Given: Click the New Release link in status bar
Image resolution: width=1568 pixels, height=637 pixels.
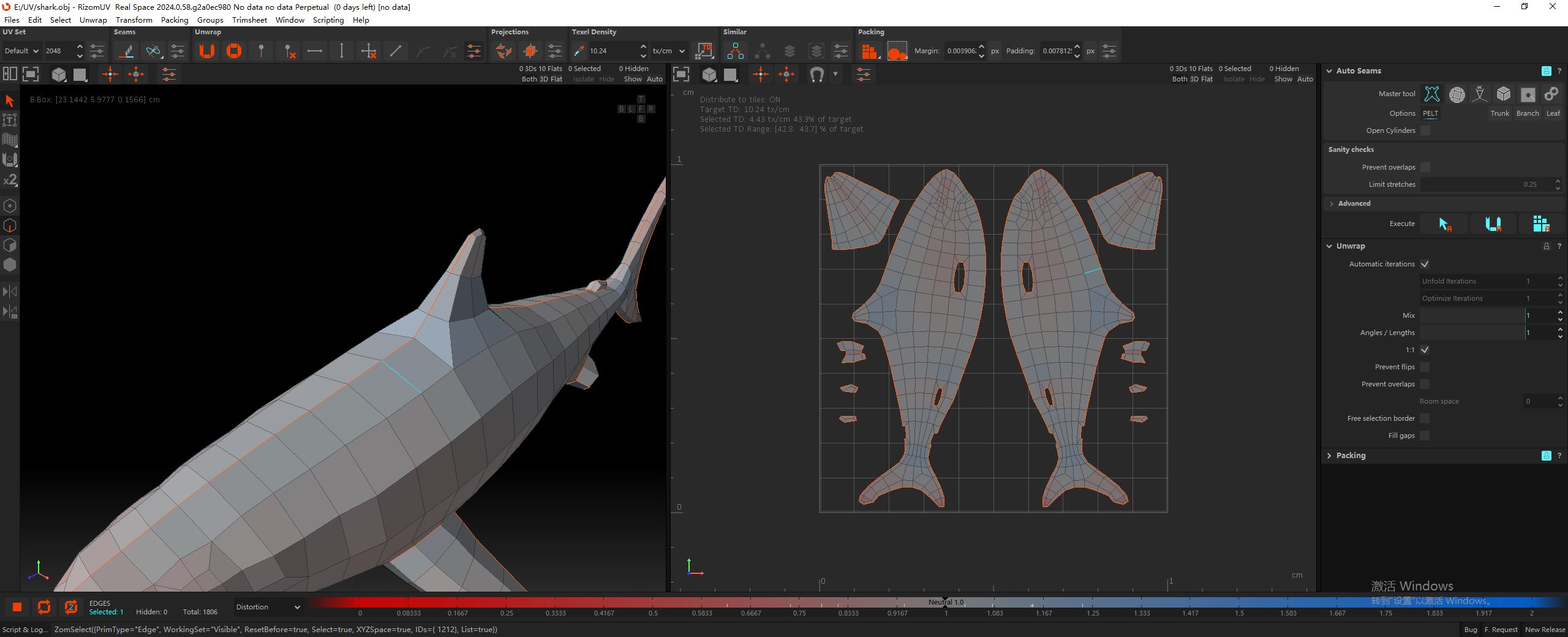Looking at the screenshot, I should 1545,630.
